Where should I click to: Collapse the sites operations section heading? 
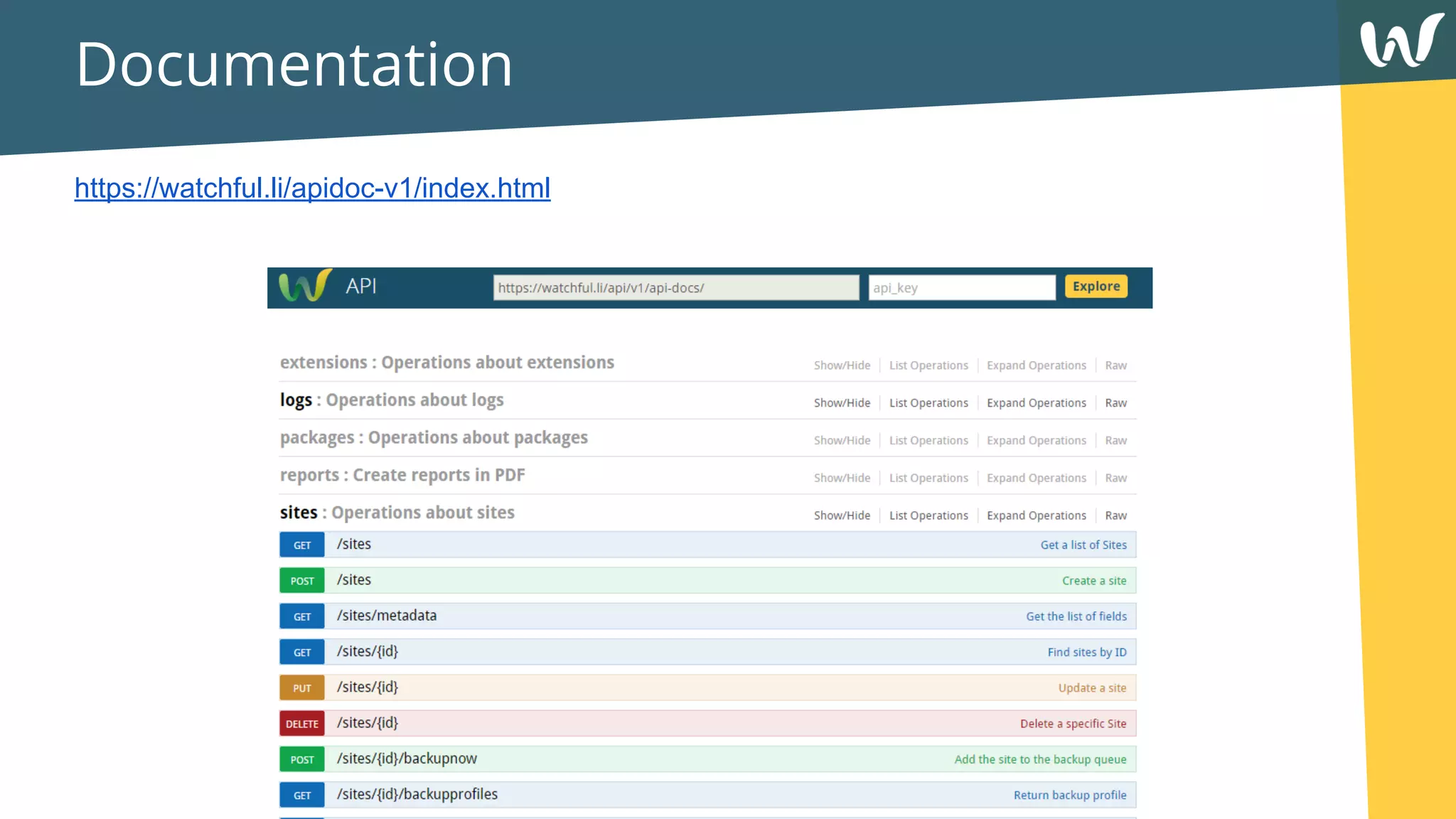pyautogui.click(x=397, y=513)
